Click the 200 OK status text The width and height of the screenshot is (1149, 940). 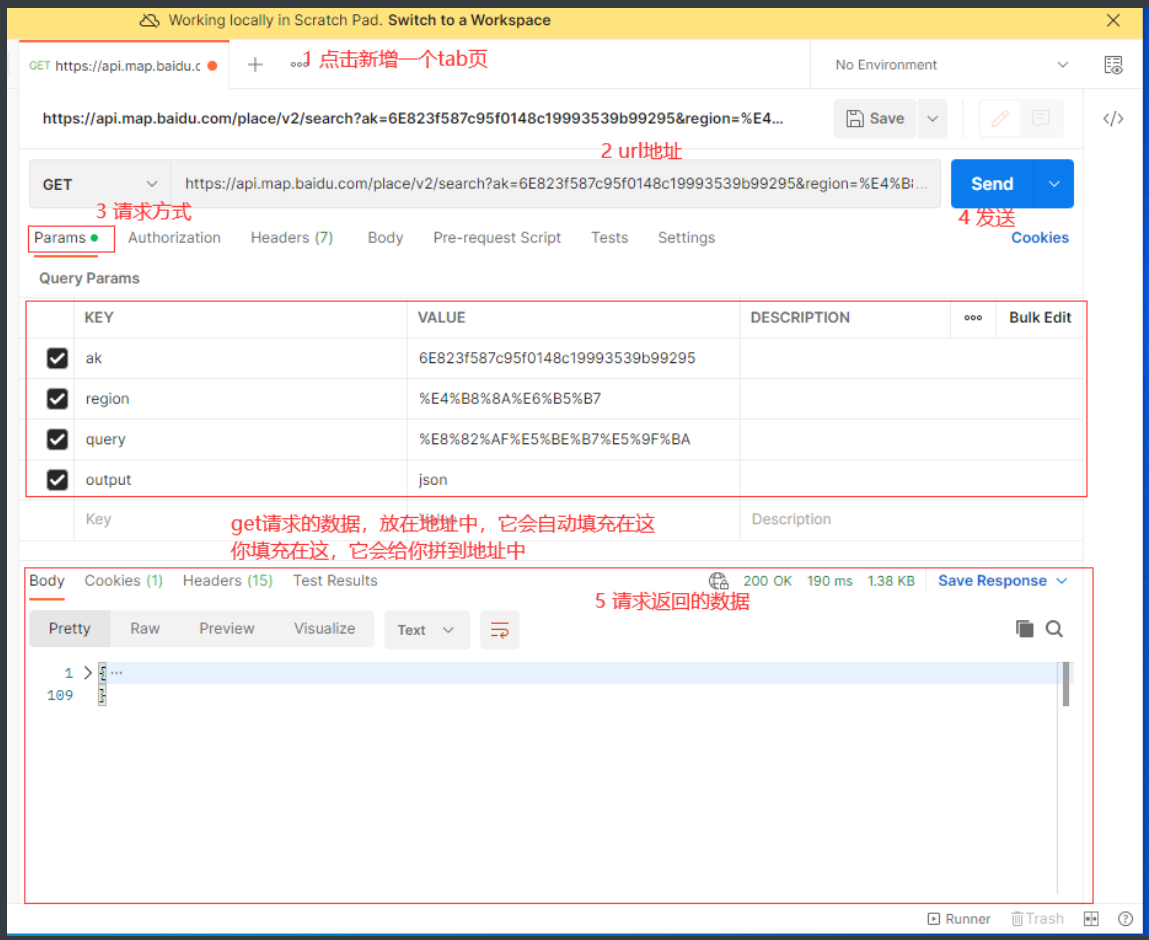pyautogui.click(x=767, y=581)
